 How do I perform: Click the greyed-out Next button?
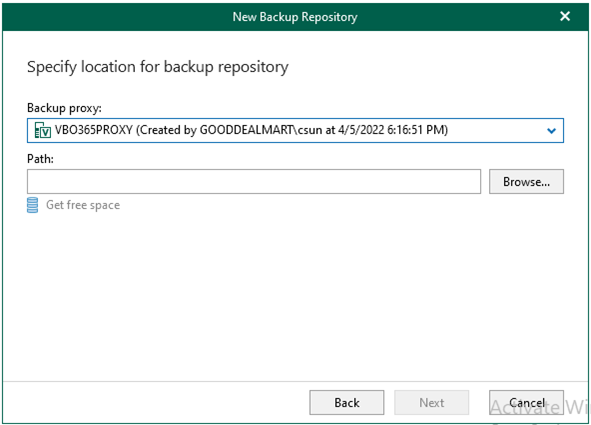[432, 402]
